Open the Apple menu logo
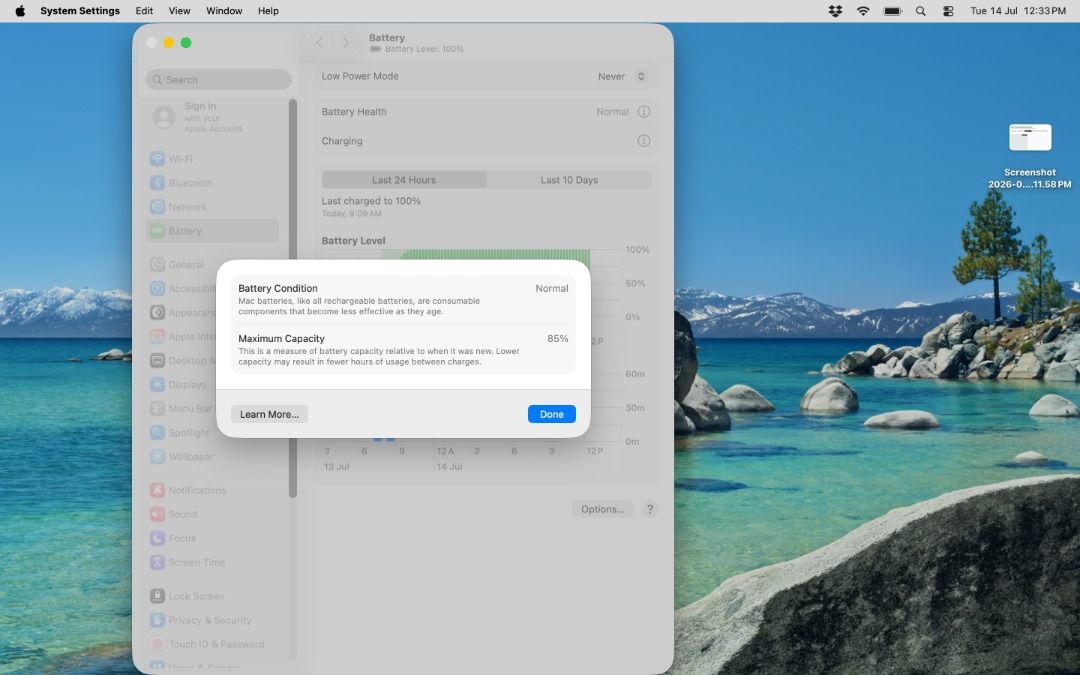This screenshot has height=675, width=1080. pyautogui.click(x=20, y=11)
